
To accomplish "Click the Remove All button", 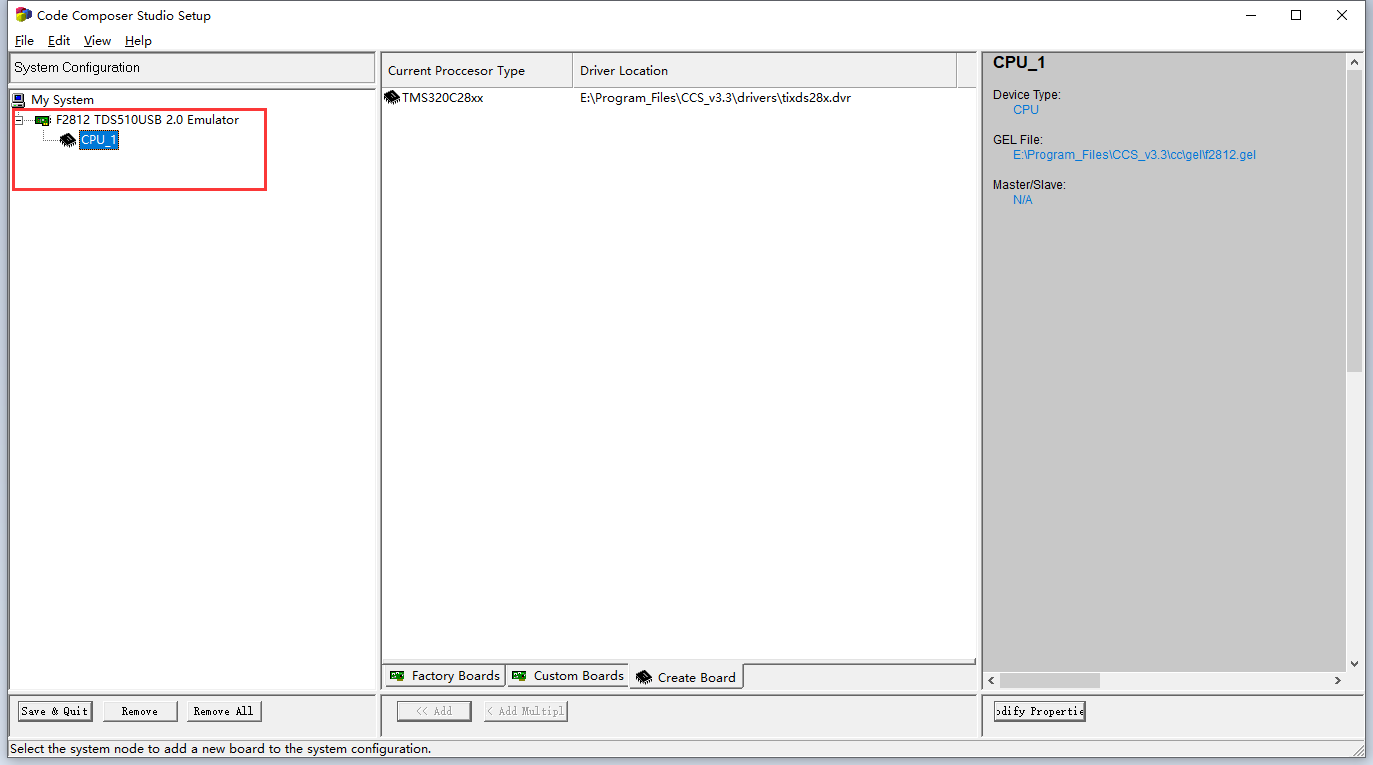I will [223, 711].
